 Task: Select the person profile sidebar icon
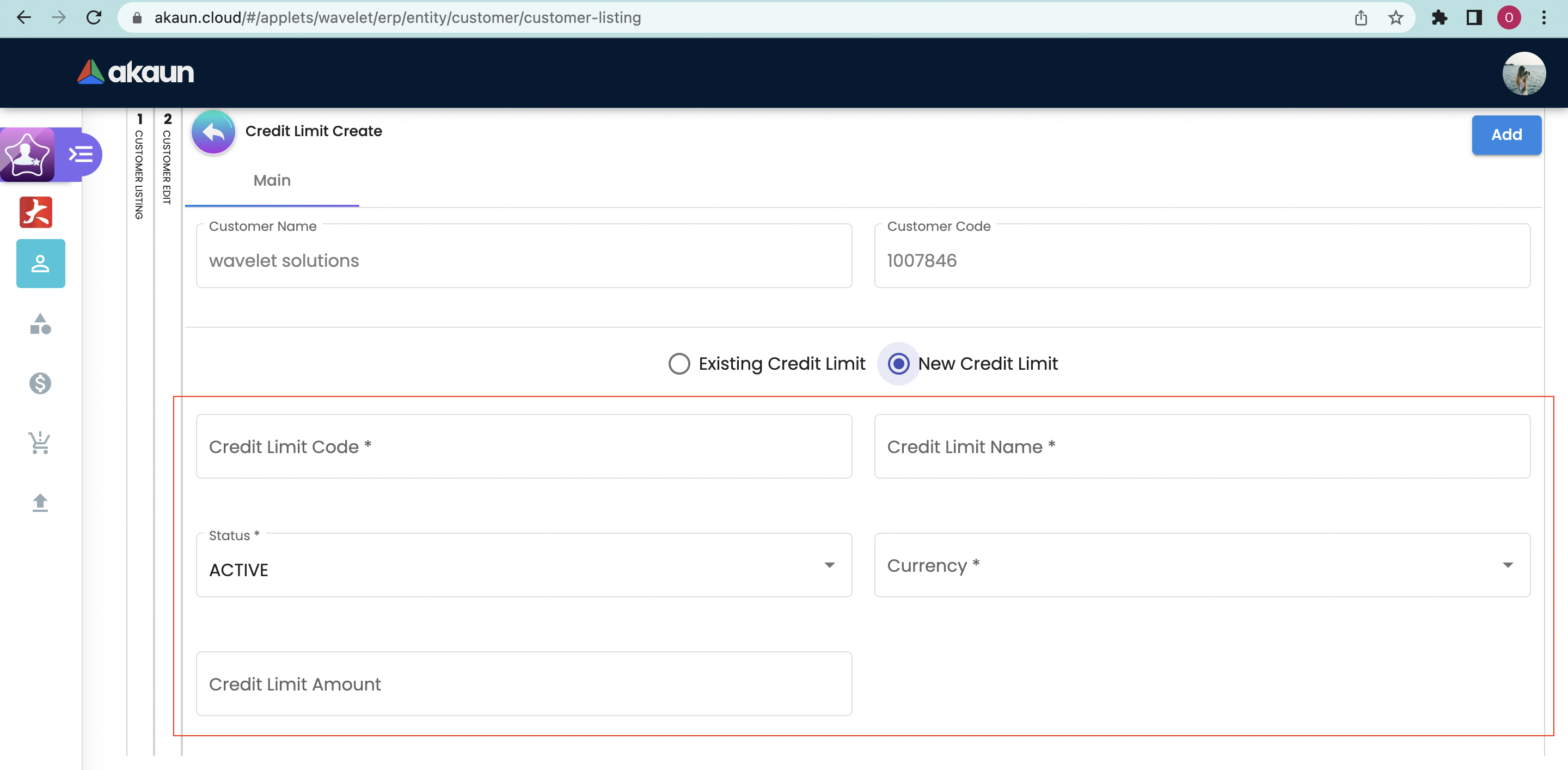(40, 264)
